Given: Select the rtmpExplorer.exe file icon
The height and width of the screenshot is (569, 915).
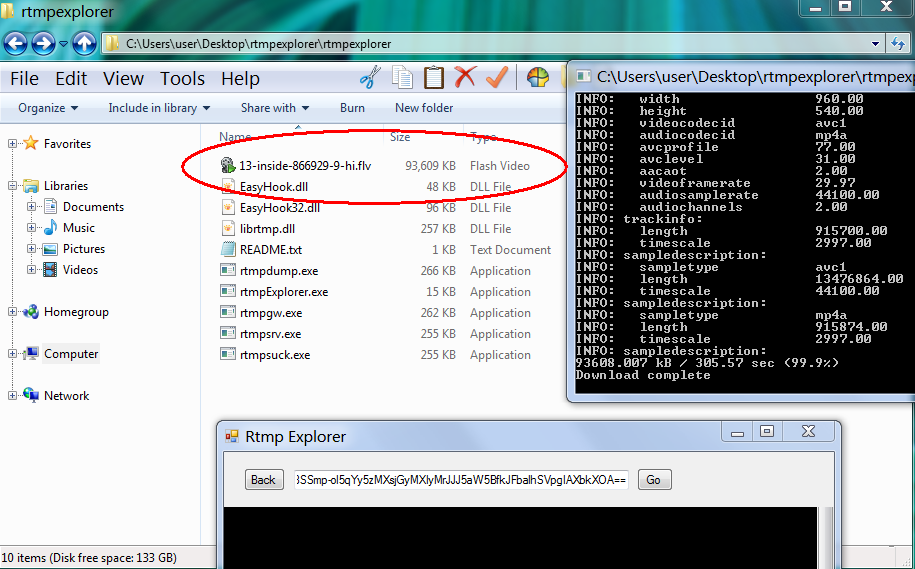Looking at the screenshot, I should [228, 291].
